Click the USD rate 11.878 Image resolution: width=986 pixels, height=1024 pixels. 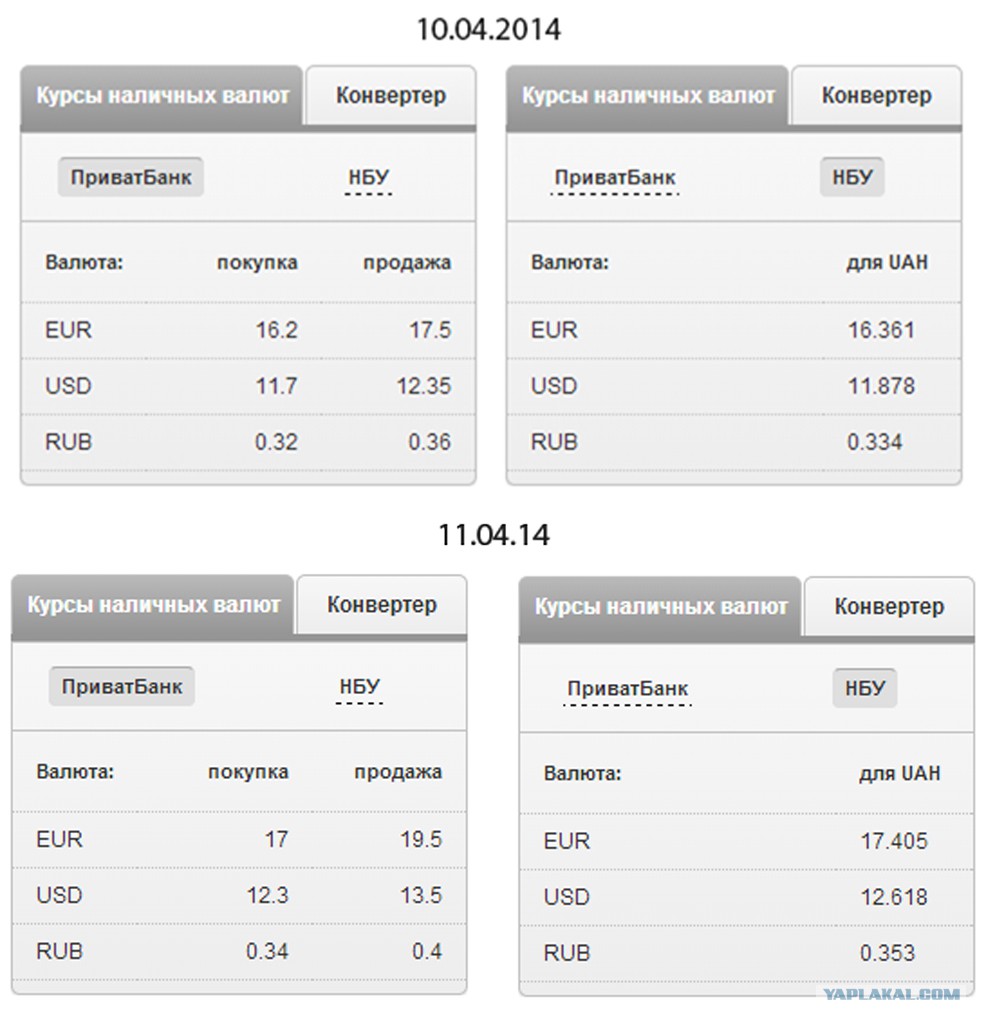coord(880,386)
